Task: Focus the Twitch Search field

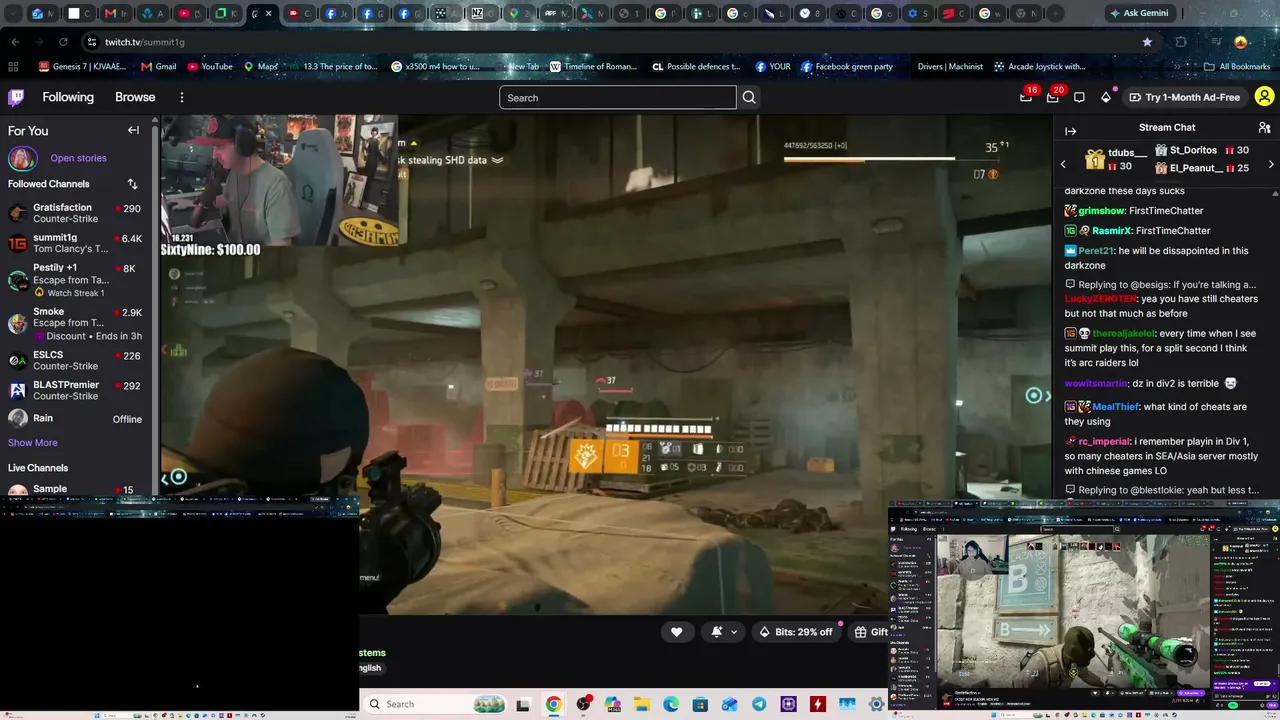Action: [617, 97]
